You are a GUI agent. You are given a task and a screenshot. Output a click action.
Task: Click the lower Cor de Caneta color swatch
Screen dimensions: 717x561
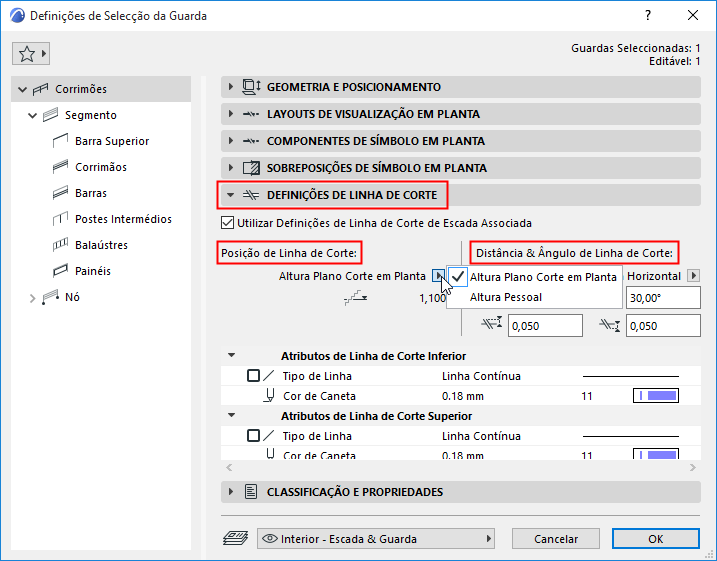click(655, 396)
